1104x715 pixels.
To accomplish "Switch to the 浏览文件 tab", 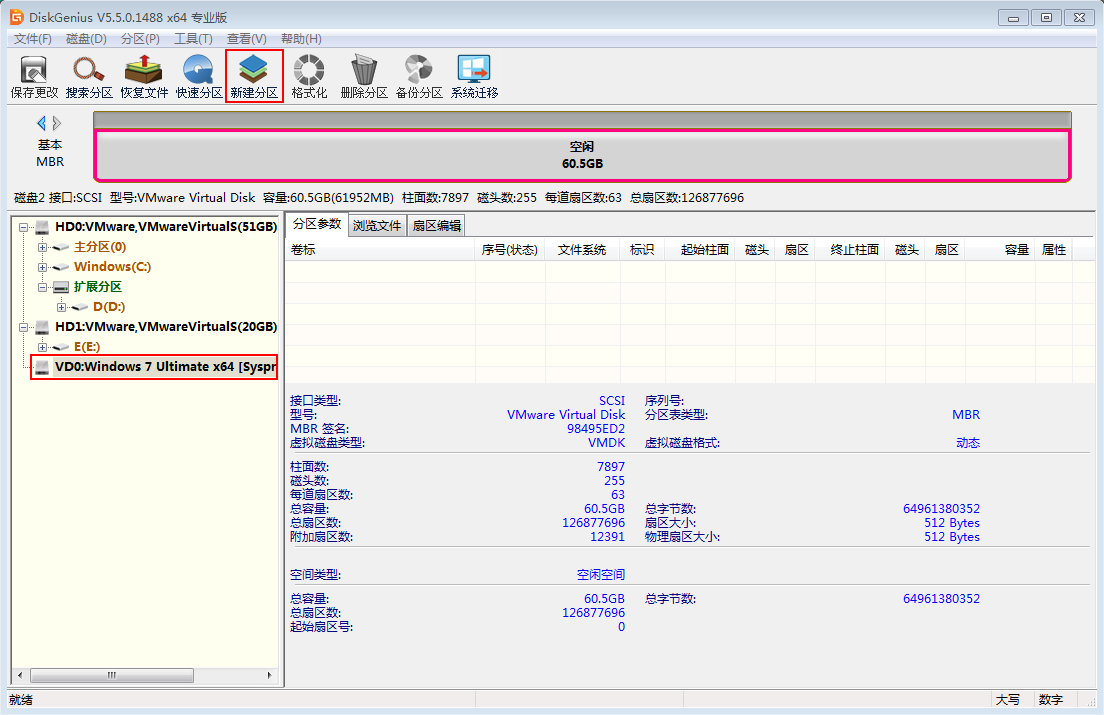I will [x=377, y=226].
